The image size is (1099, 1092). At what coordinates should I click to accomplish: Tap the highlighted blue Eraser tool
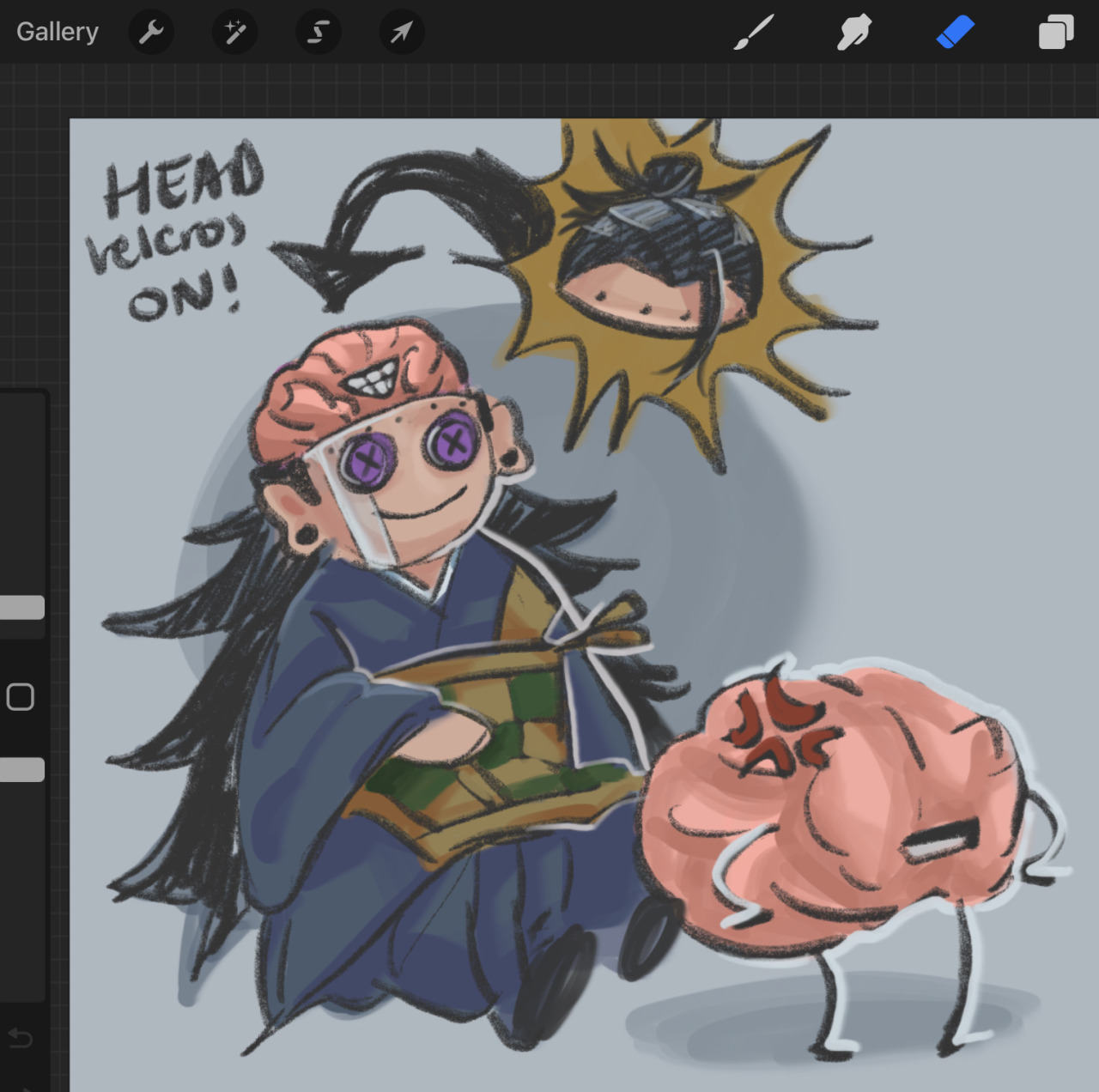pos(955,33)
